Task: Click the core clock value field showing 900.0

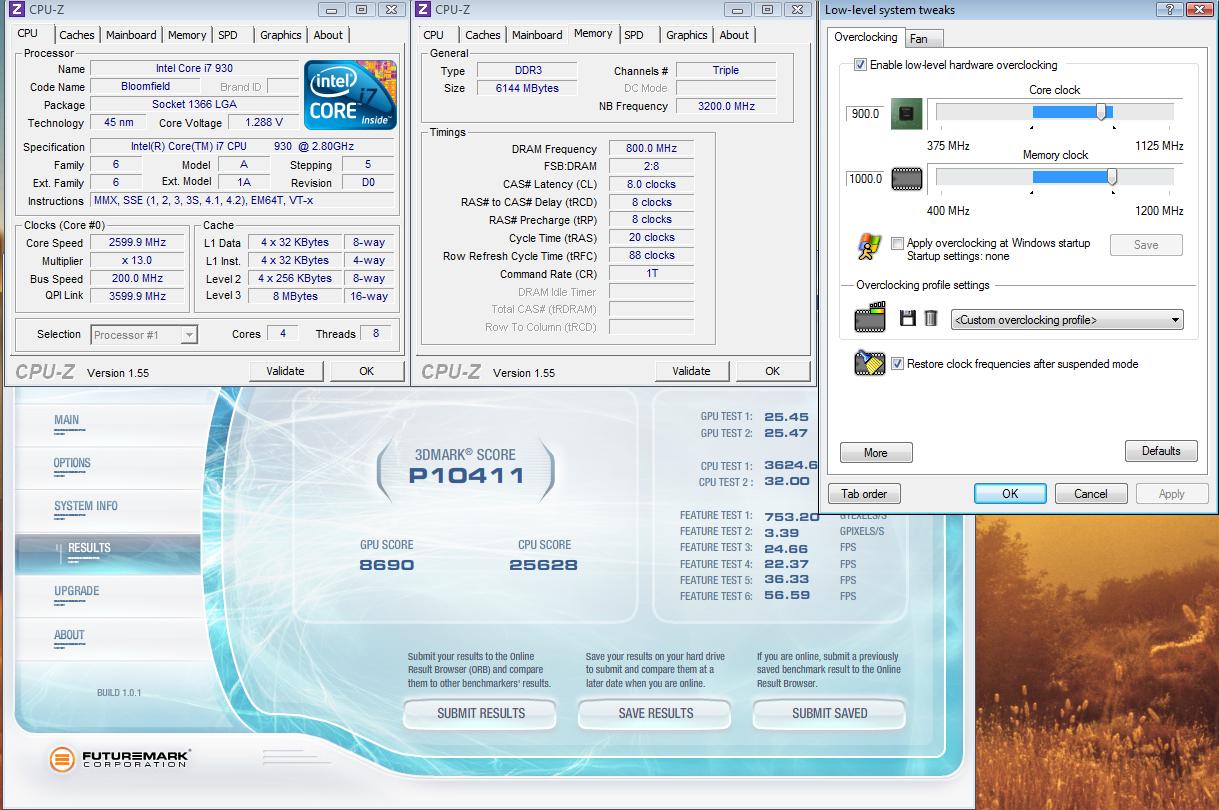Action: coord(865,114)
